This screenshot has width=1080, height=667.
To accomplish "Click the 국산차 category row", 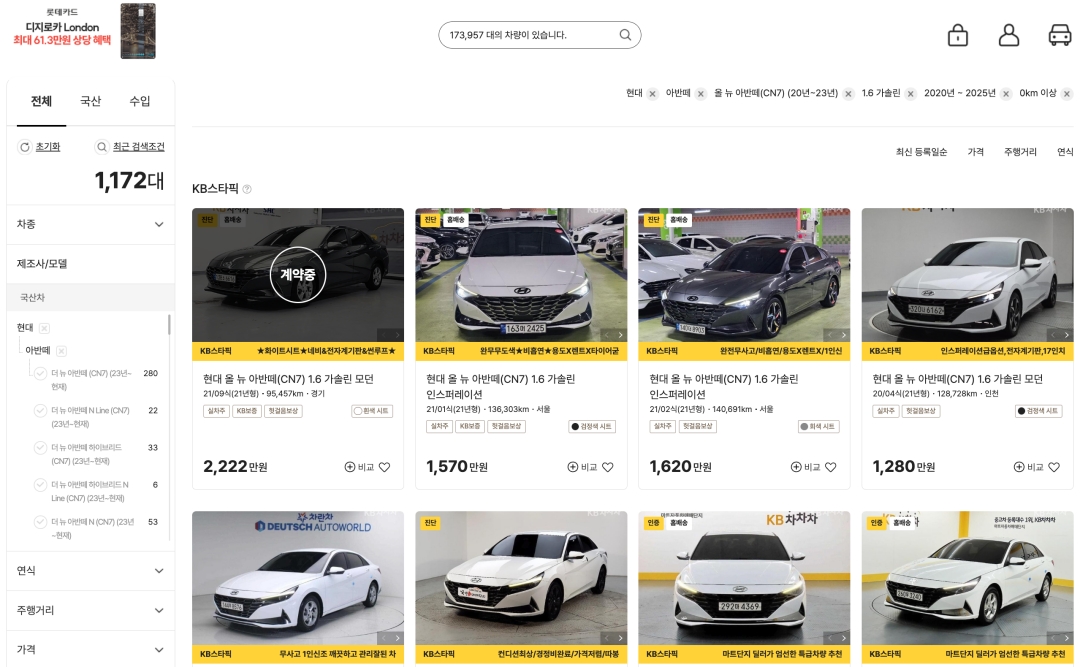I will pyautogui.click(x=90, y=298).
